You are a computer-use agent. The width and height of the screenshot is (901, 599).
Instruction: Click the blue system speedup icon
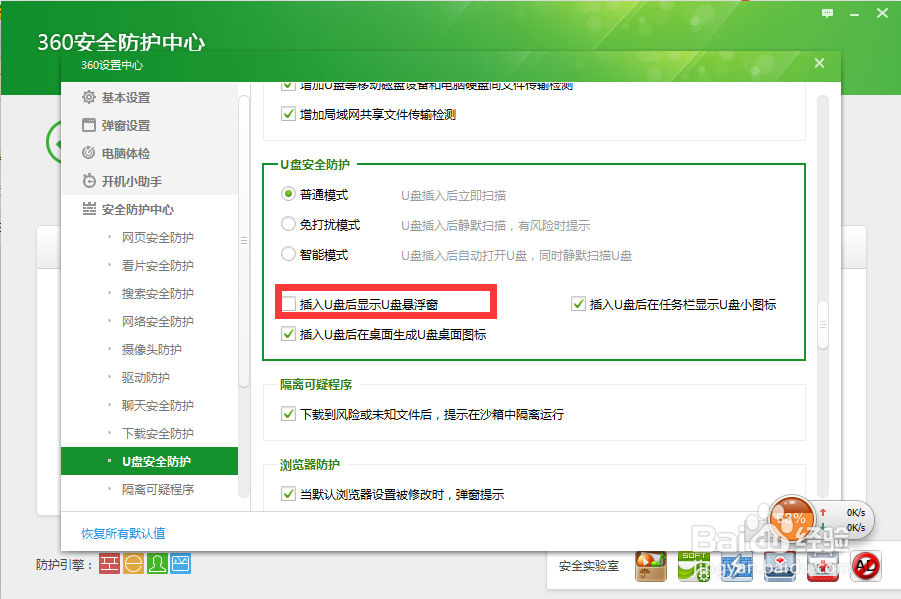click(736, 565)
